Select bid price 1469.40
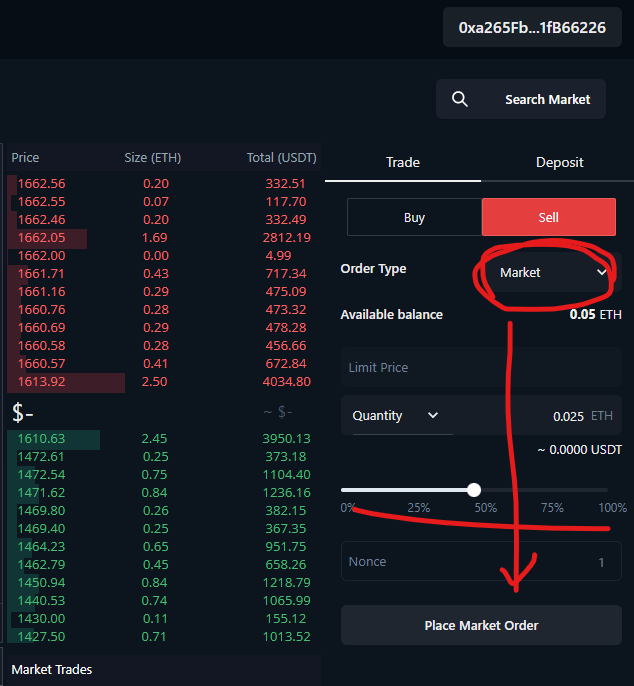Image resolution: width=634 pixels, height=686 pixels. 41,528
